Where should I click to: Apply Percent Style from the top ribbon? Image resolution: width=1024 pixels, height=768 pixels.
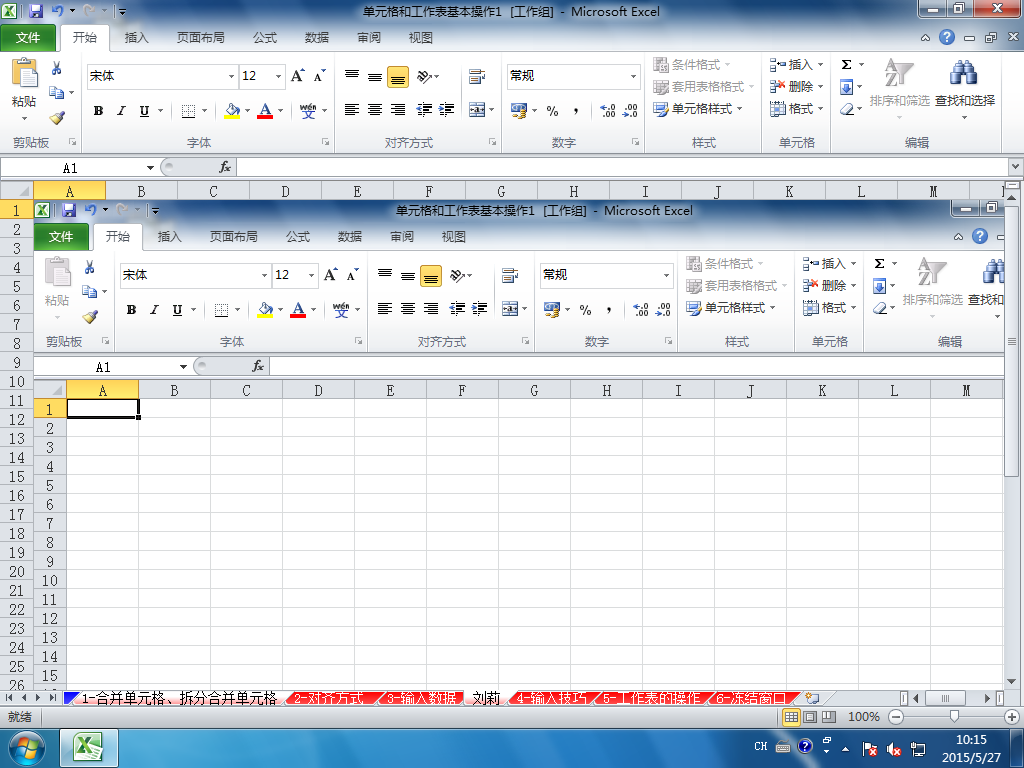click(552, 110)
